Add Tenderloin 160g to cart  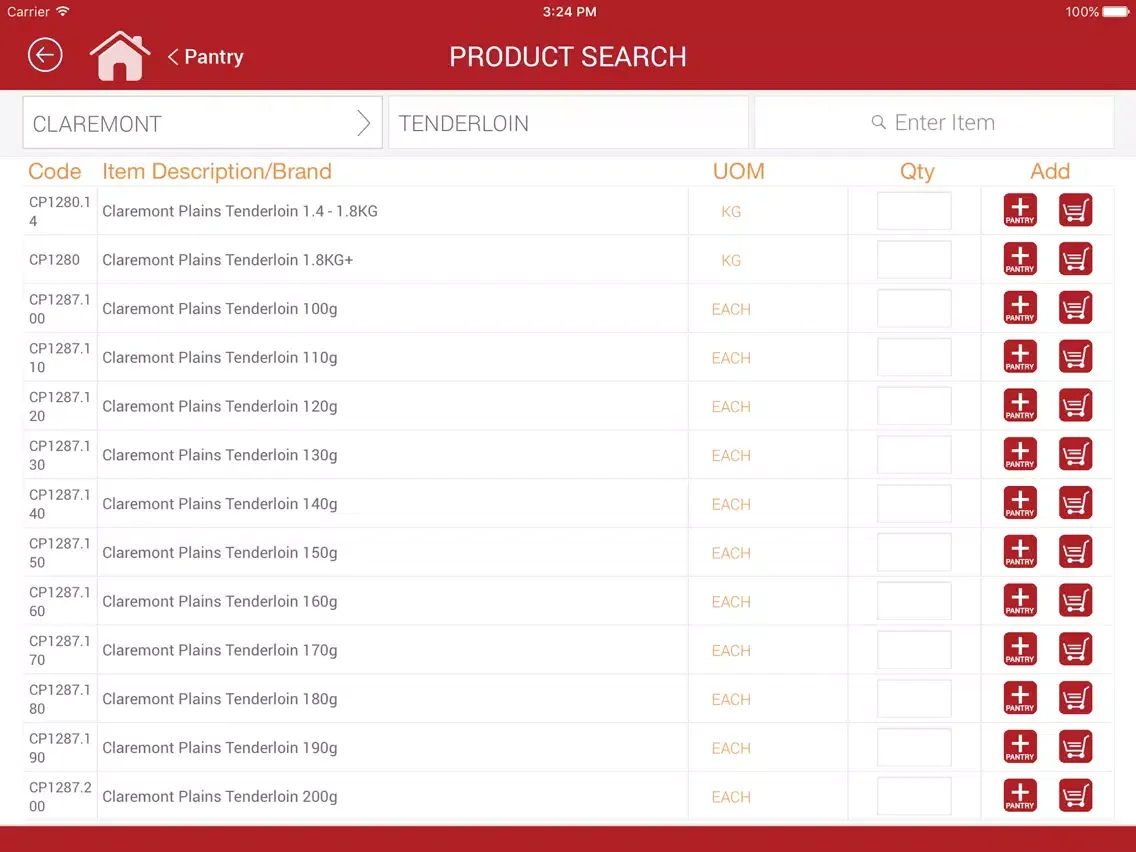1075,601
